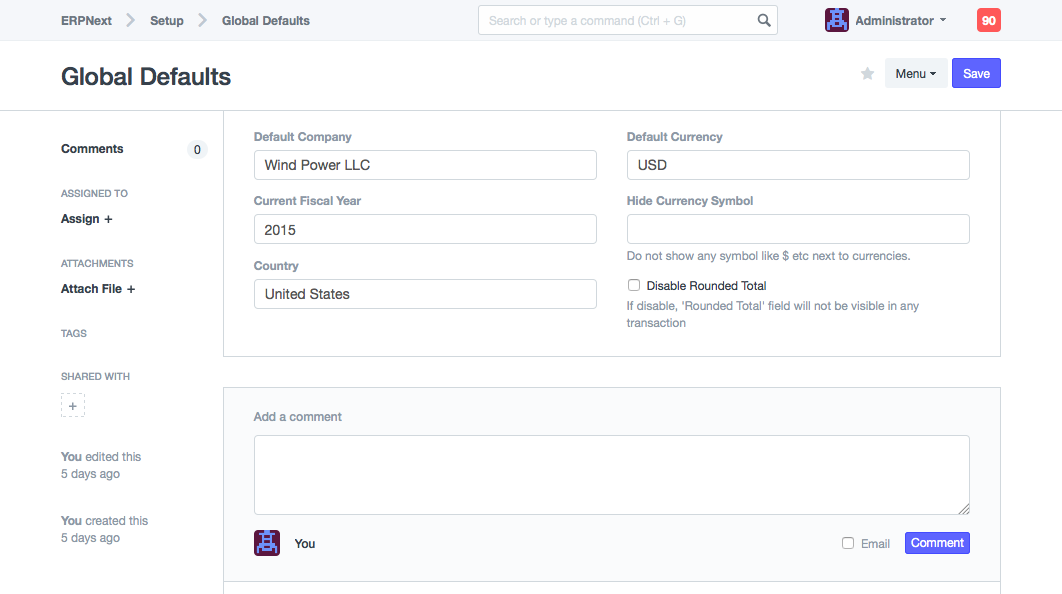Screen dimensions: 1062x594
Task: Star this page as a favorite
Action: pos(867,74)
